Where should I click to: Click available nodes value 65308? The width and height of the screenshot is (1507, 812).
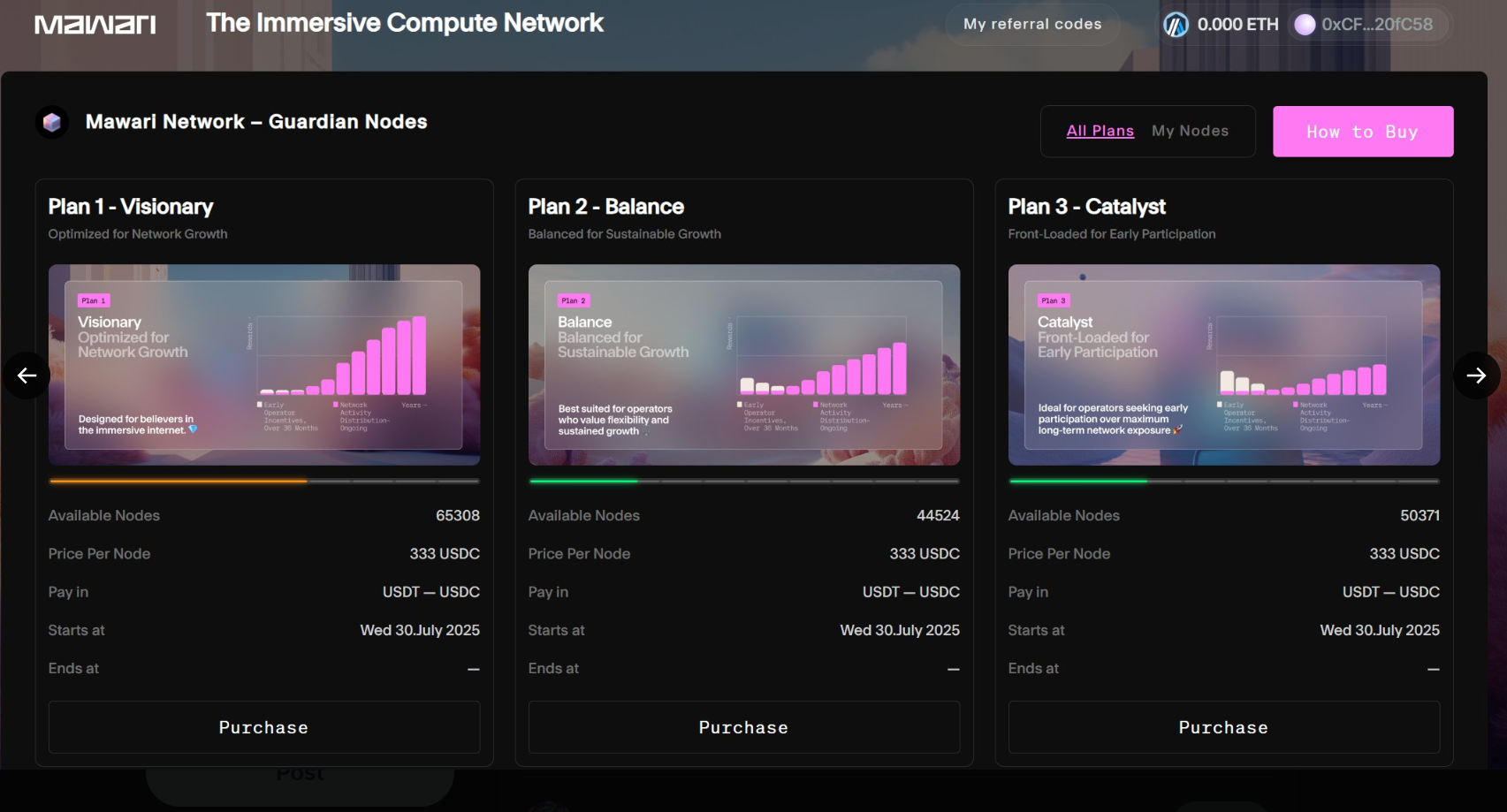[x=458, y=515]
